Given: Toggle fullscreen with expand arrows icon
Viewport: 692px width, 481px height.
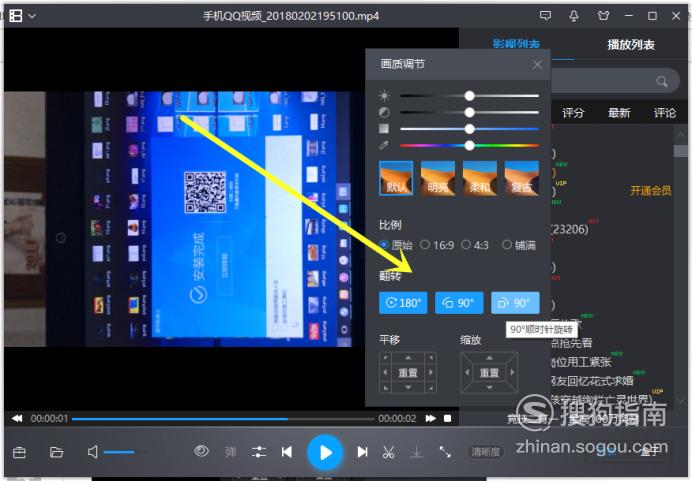Looking at the screenshot, I should 445,452.
